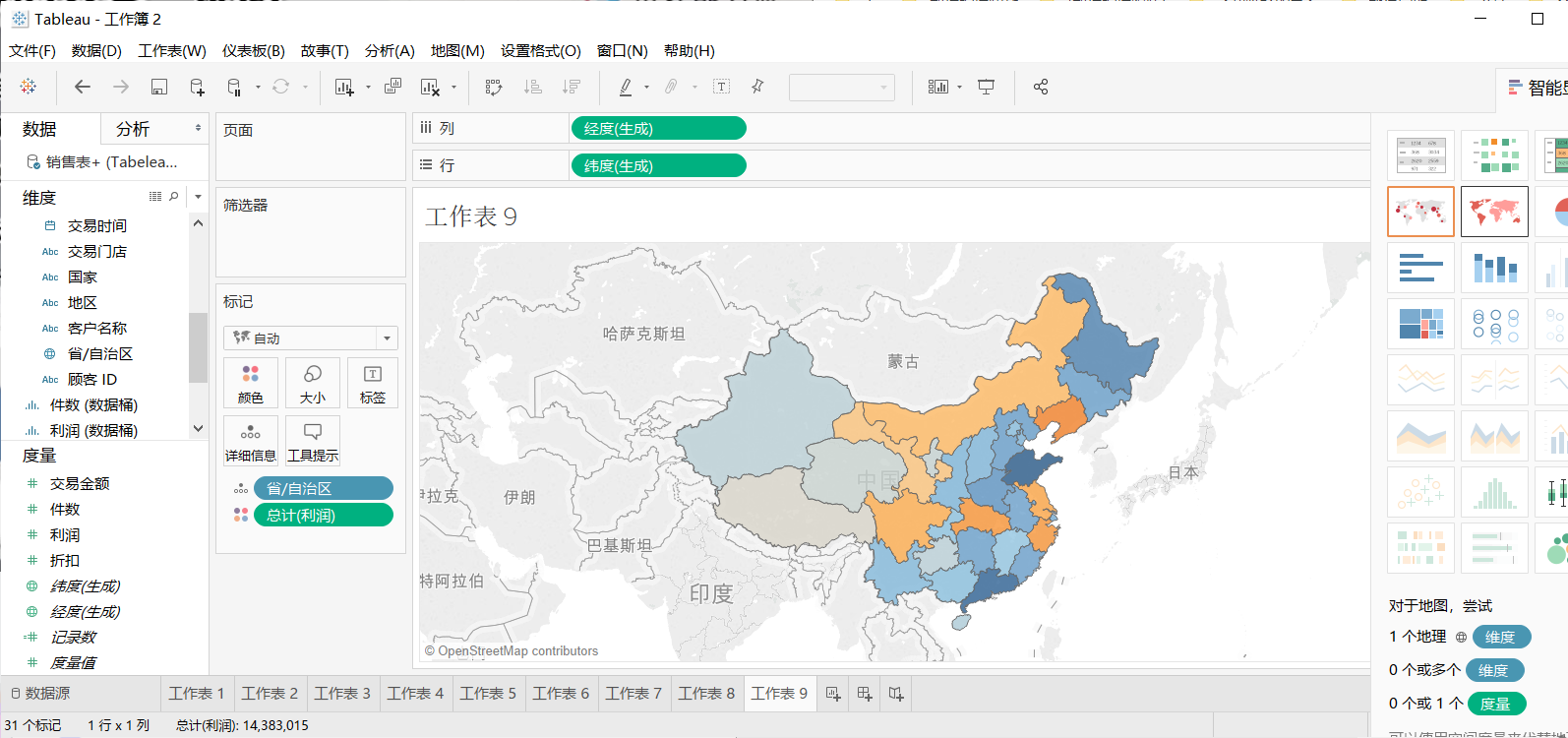Screen dimensions: 1568x738
Task: Click the 总计(利润) pill in marks card
Action: pos(324,515)
